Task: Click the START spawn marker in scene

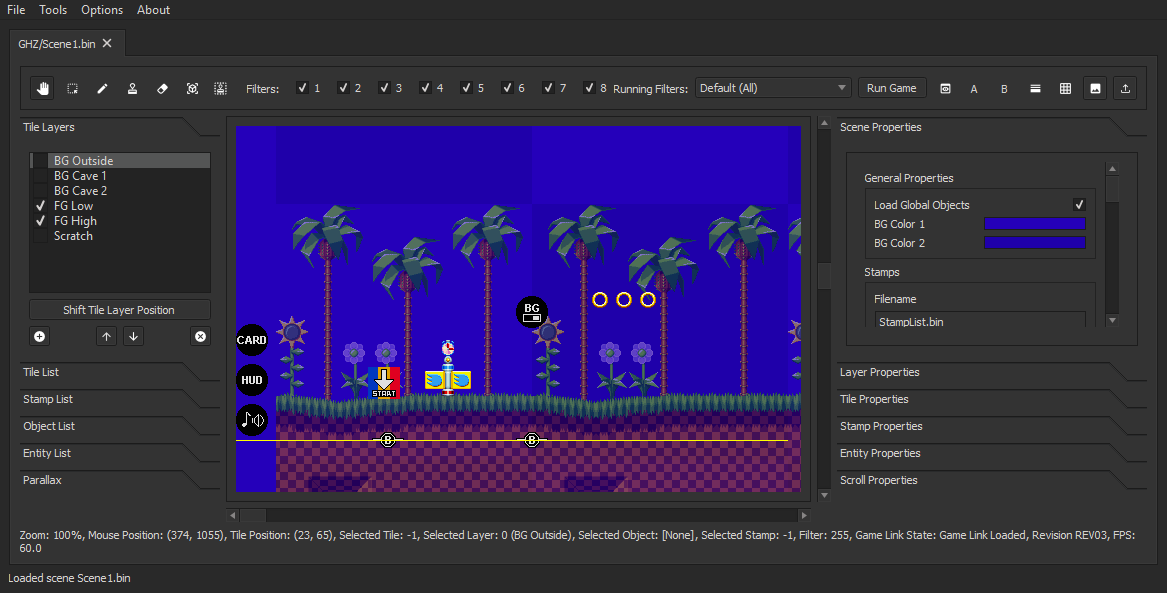Action: [x=384, y=382]
